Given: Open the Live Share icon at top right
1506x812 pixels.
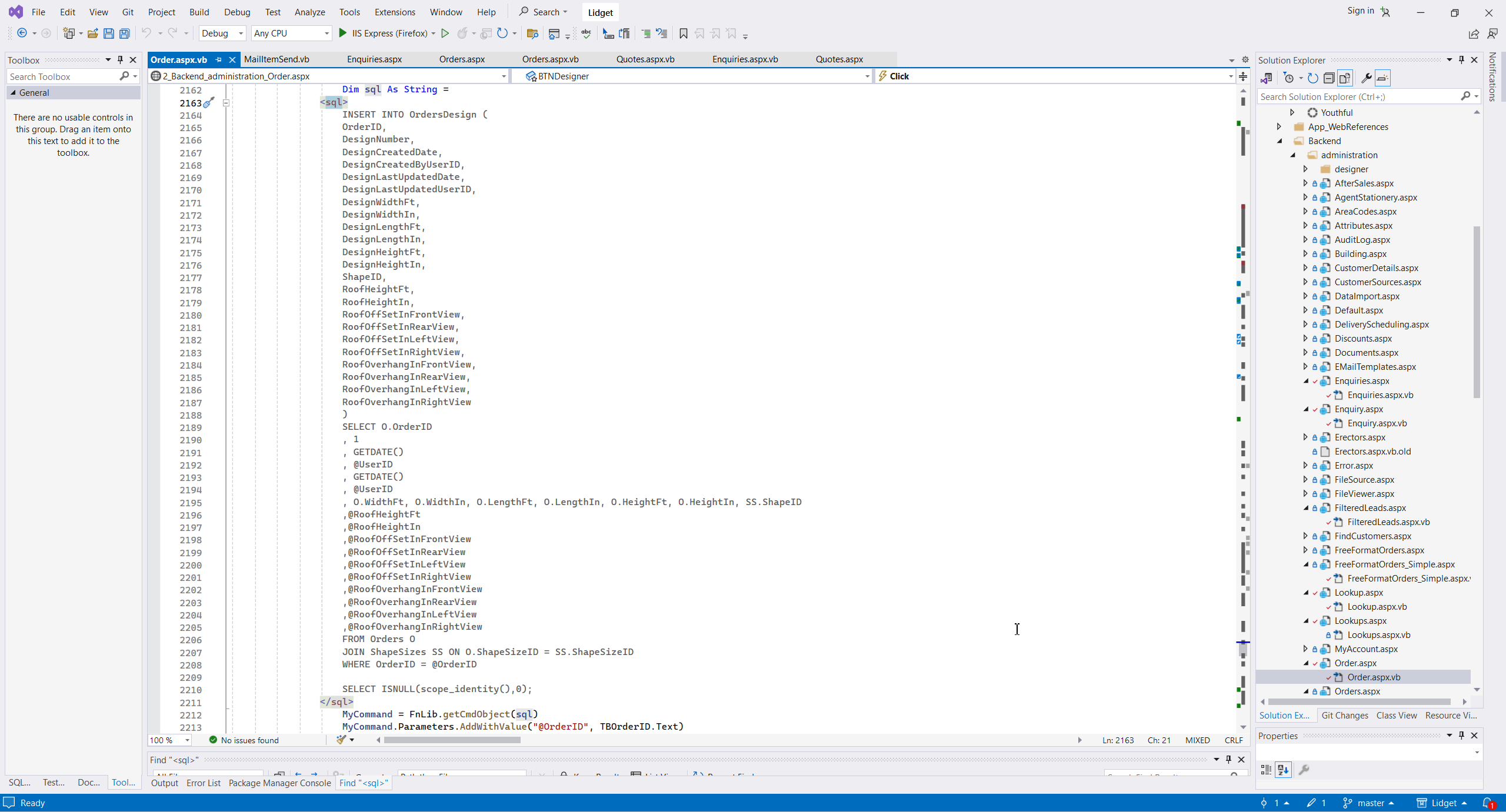Looking at the screenshot, I should pyautogui.click(x=1473, y=34).
